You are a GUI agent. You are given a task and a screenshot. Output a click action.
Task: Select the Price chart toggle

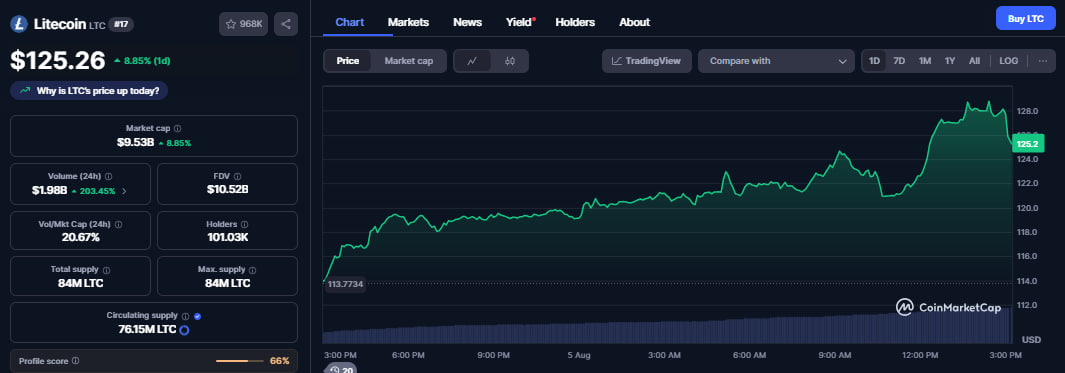pos(348,60)
